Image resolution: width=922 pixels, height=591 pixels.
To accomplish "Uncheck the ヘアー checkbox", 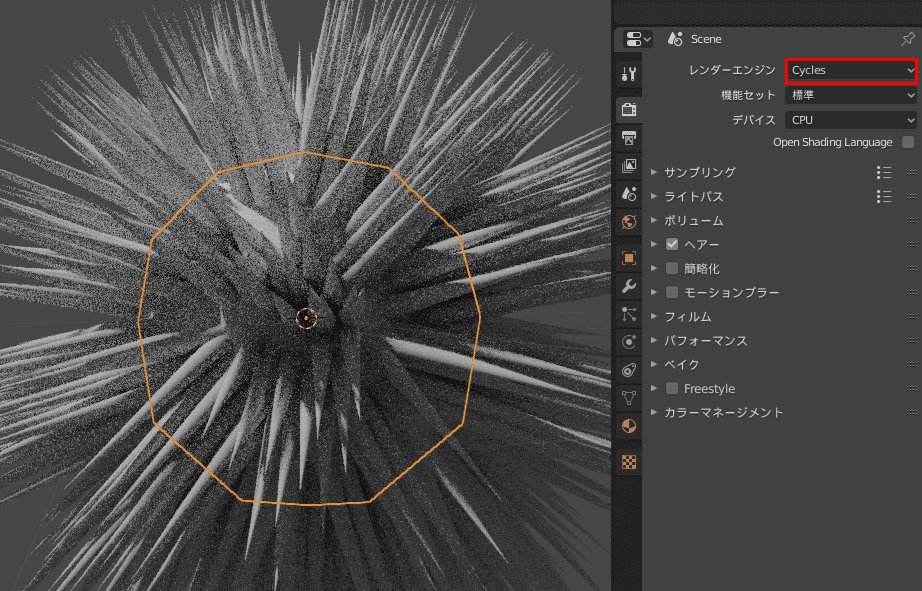I will (x=672, y=244).
